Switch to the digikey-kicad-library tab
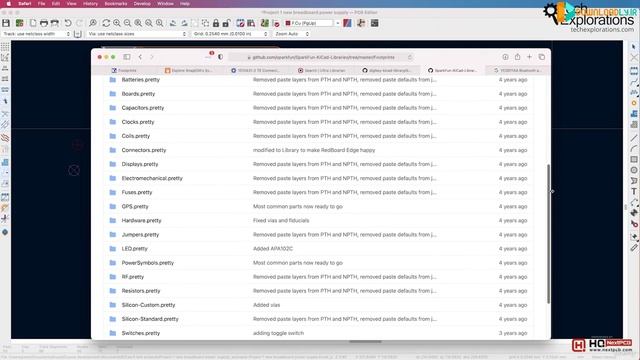Viewport: 640px width, 360px height. click(387, 71)
